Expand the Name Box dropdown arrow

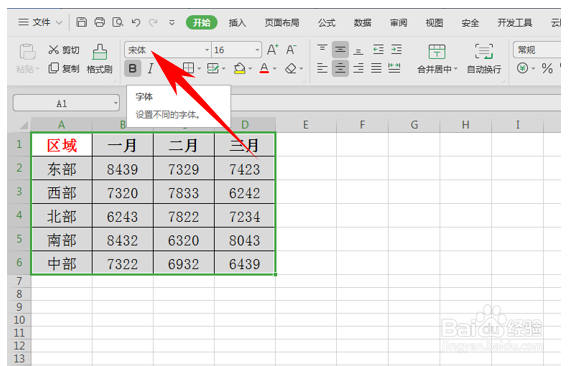tap(116, 103)
